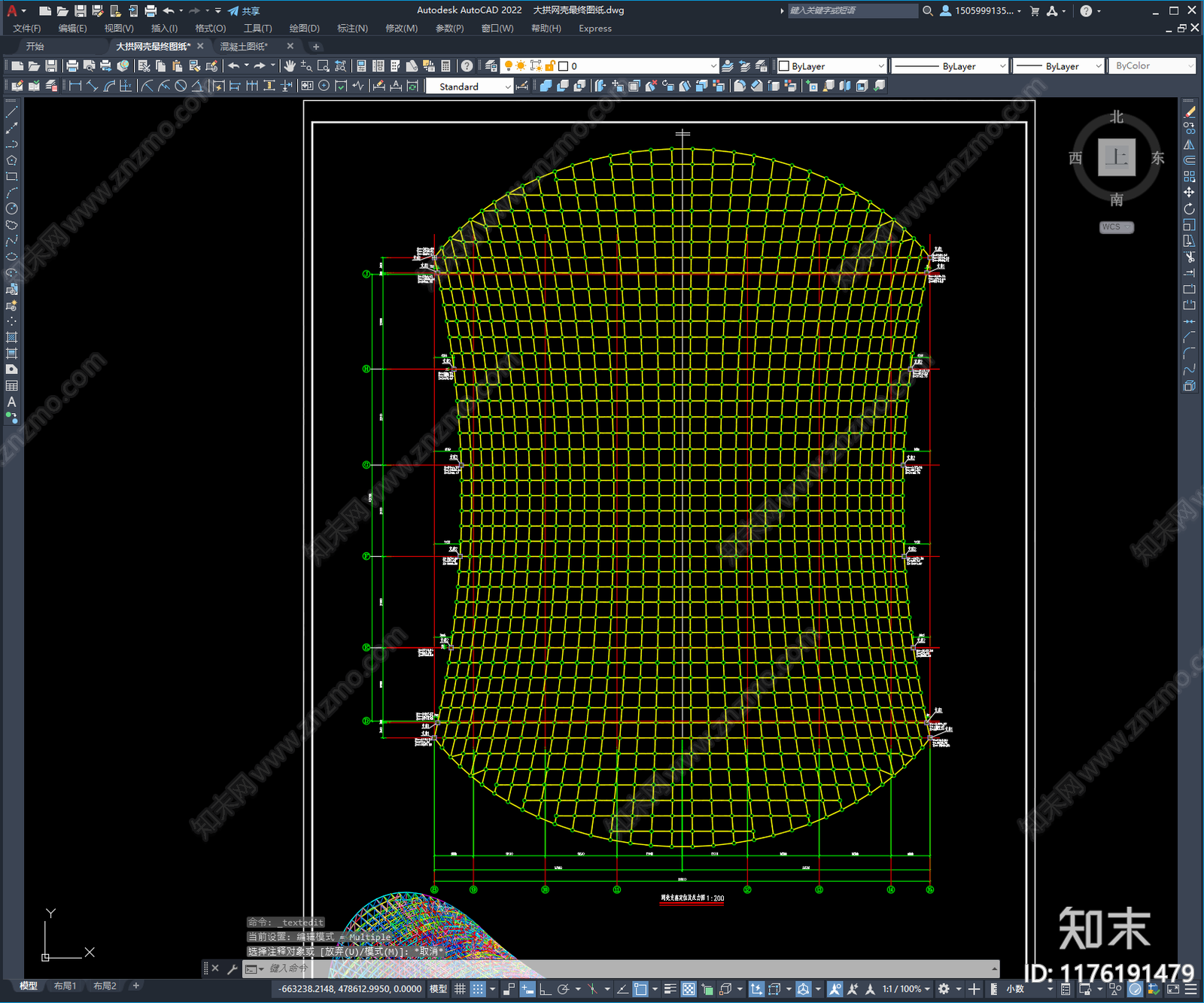
Task: Open the ByLayer linetype dropdown
Action: [950, 66]
